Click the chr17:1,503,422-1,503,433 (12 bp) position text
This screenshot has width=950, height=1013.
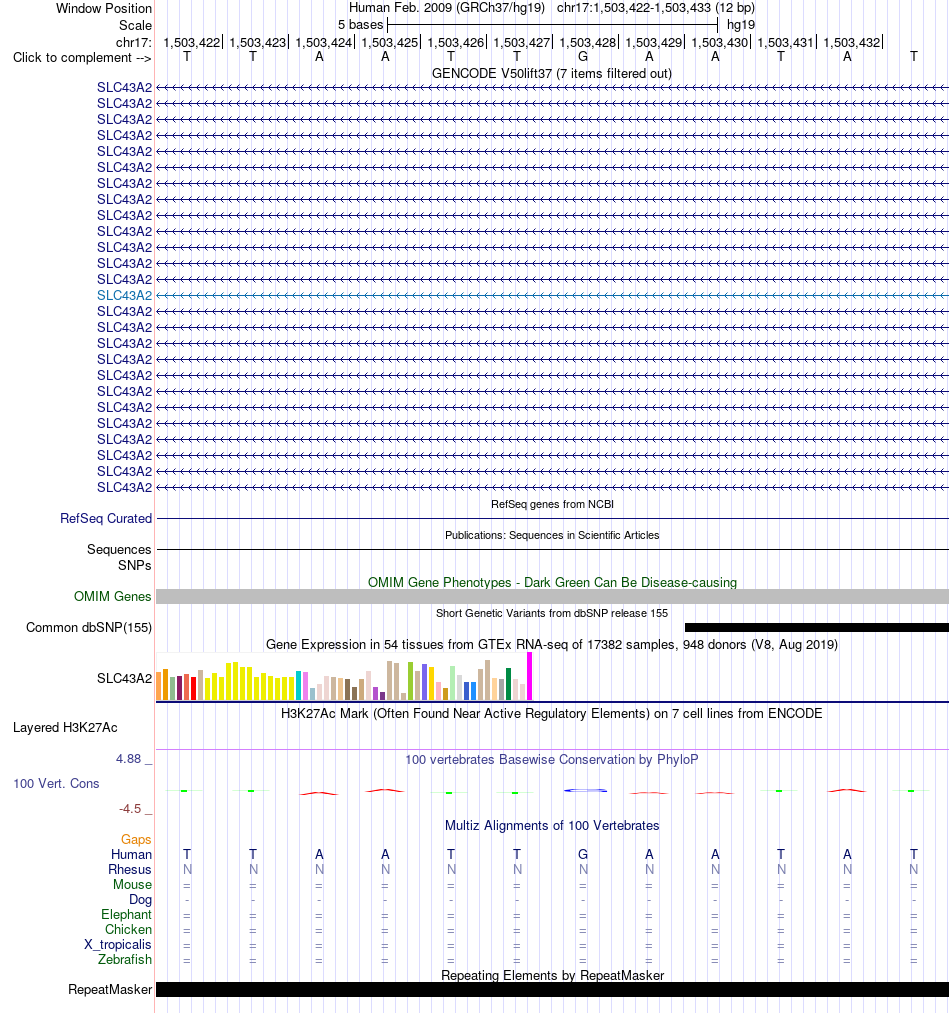point(655,8)
